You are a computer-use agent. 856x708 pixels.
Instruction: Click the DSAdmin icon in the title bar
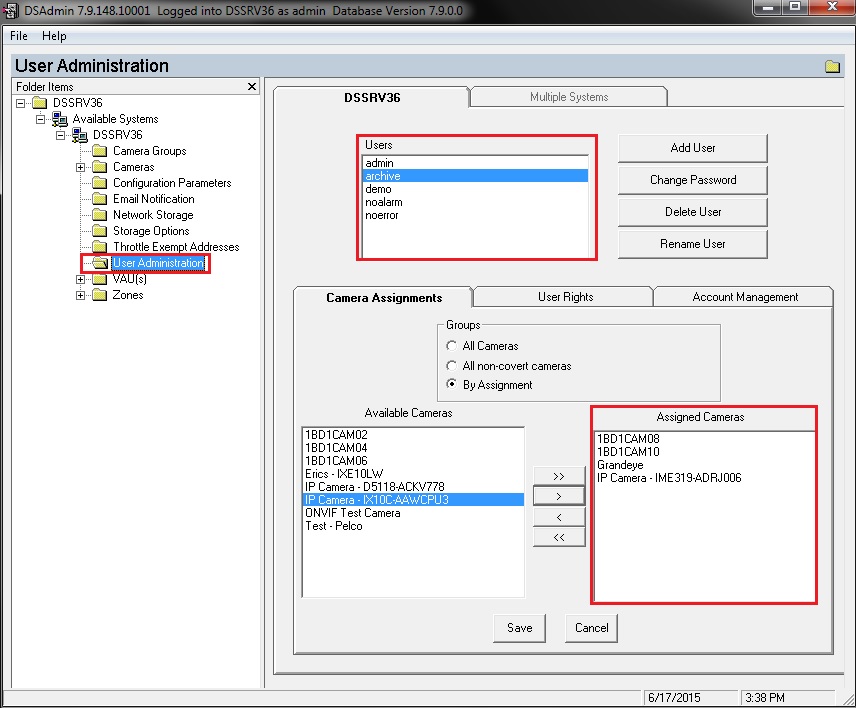[10, 9]
